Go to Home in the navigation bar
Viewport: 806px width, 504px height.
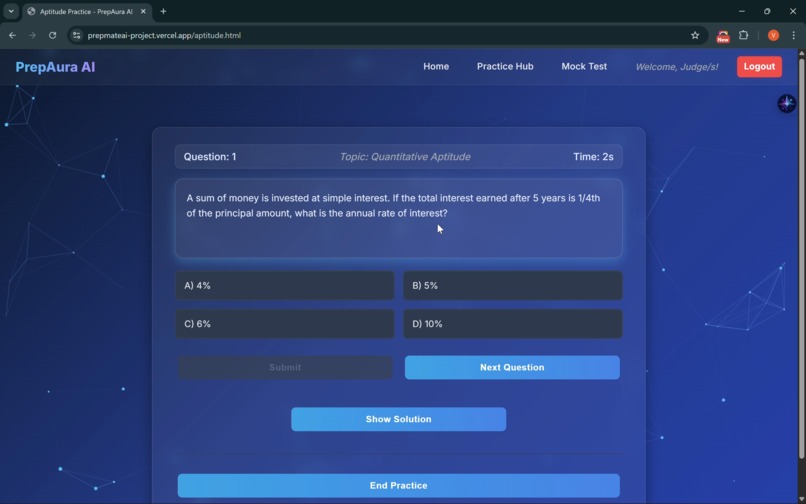(x=436, y=66)
